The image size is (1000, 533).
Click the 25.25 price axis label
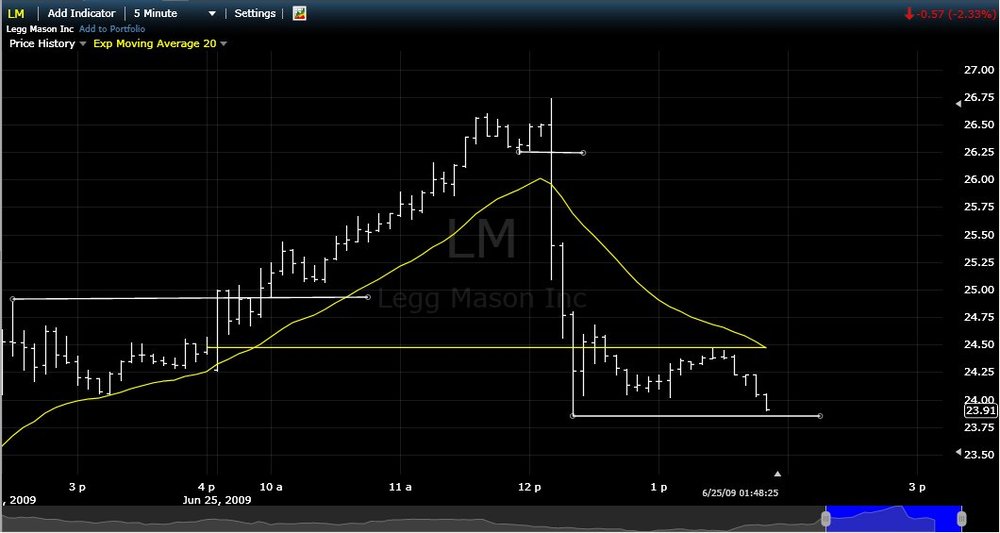980,262
